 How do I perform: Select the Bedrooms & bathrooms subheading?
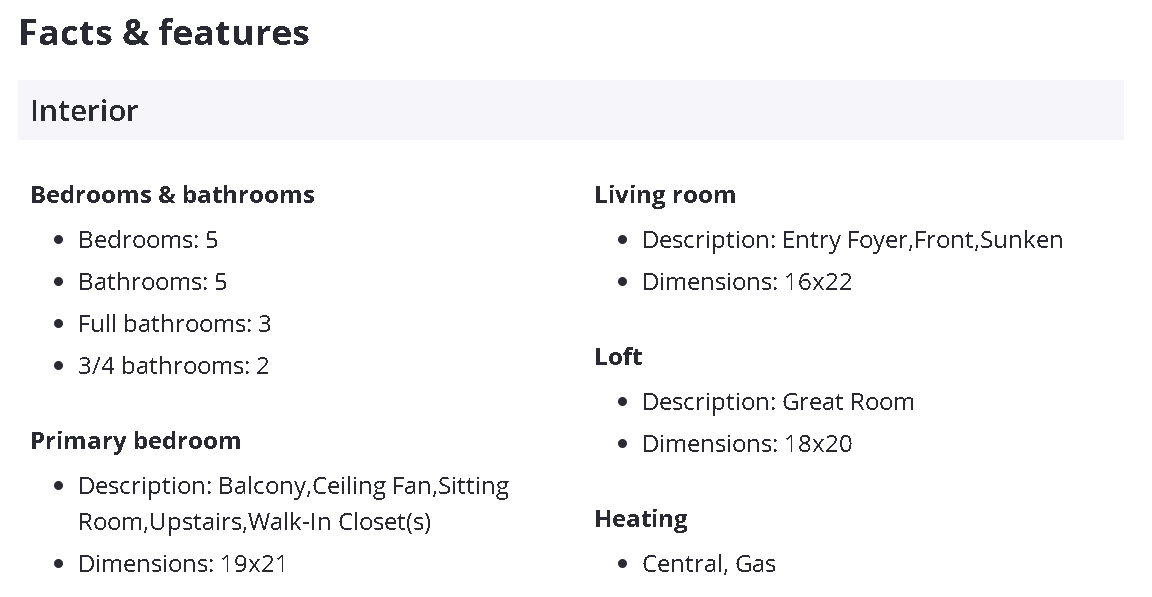pos(172,194)
